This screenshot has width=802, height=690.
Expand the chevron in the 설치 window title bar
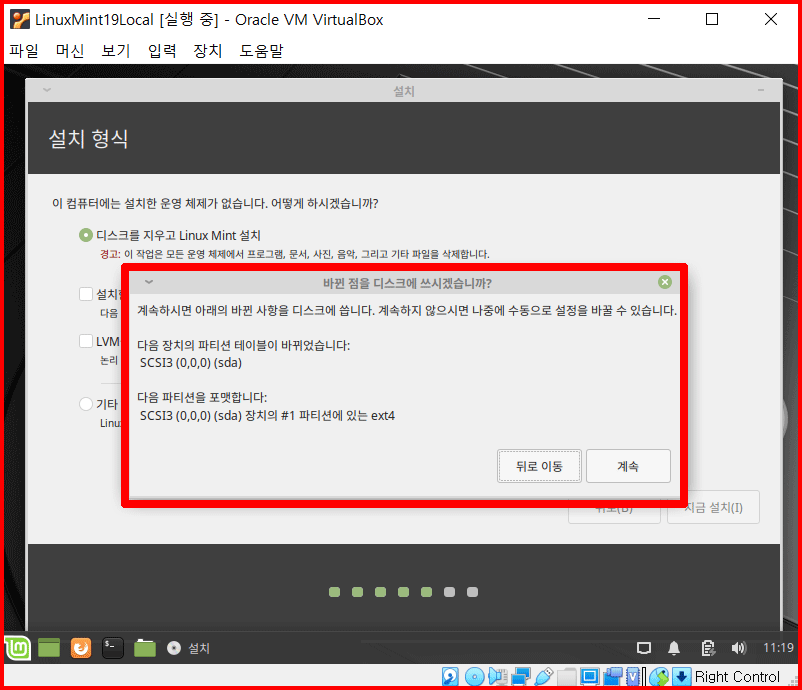[47, 90]
